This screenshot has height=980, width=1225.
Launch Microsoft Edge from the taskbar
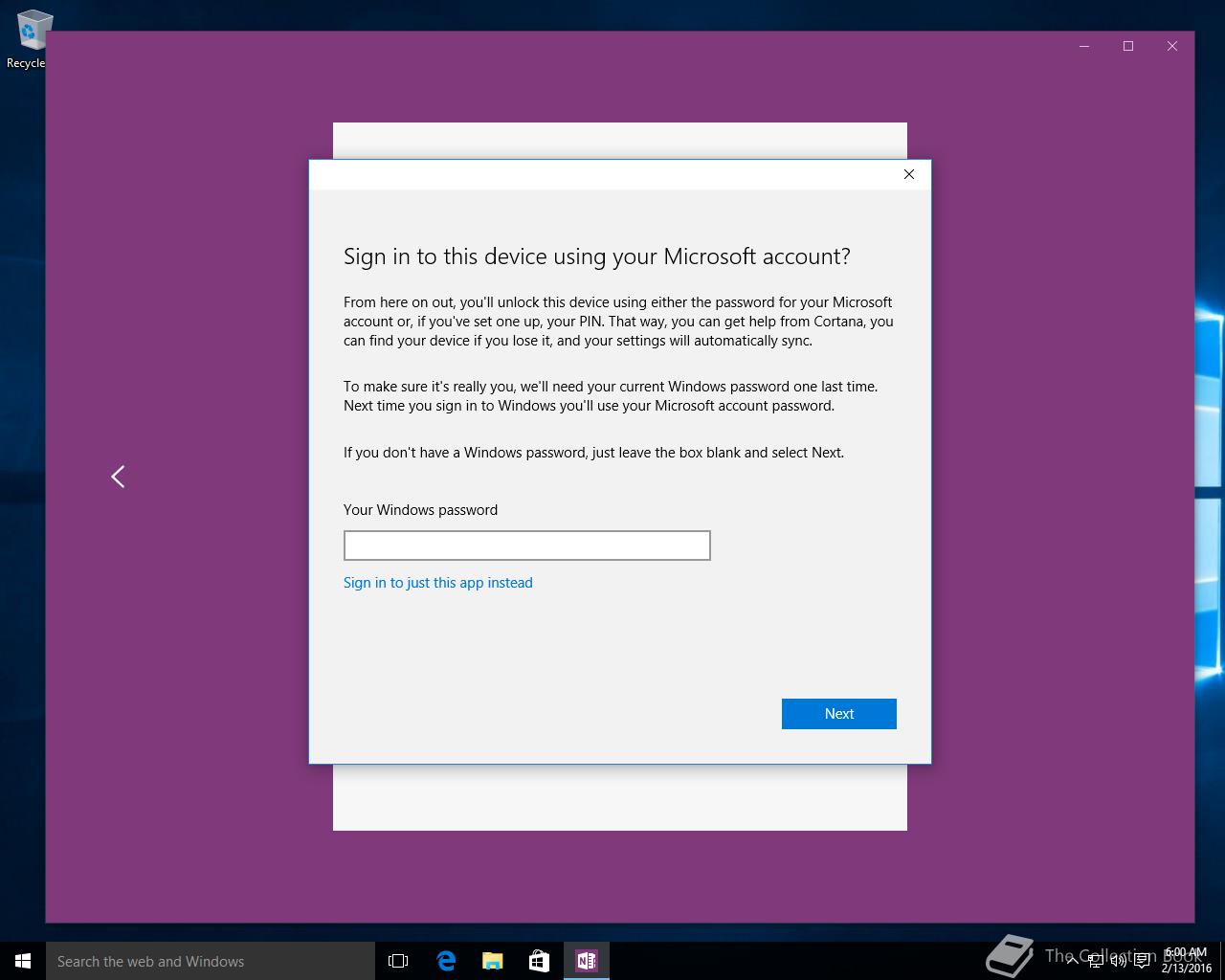coord(445,961)
